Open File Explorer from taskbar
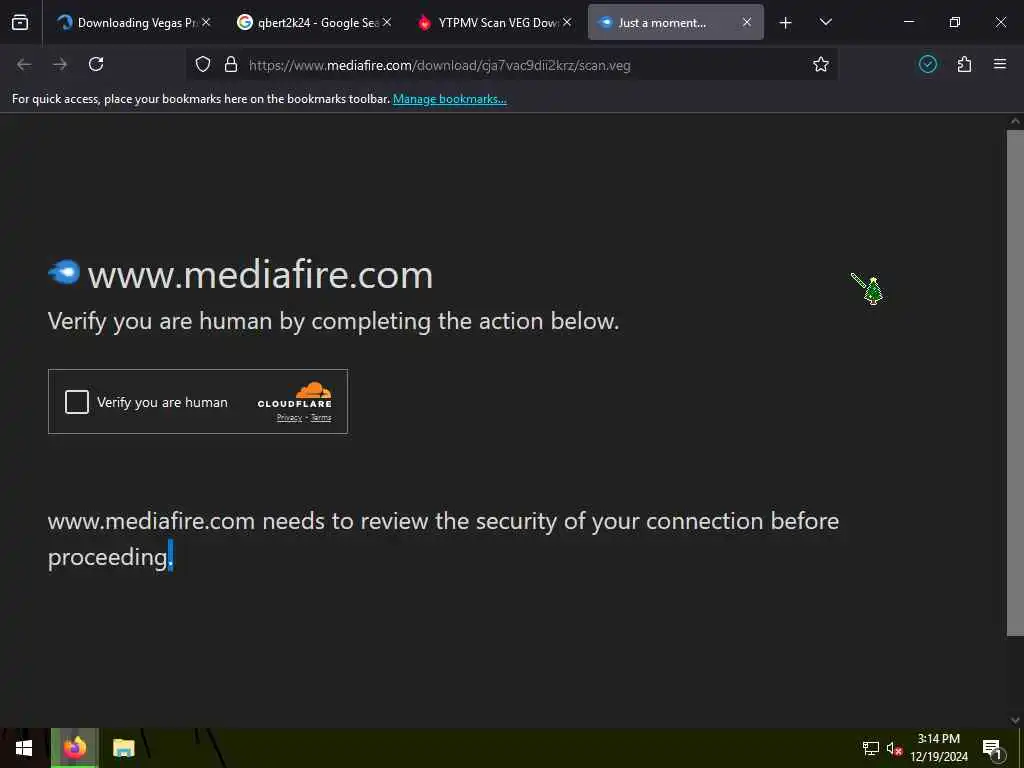1024x768 pixels. coord(123,748)
